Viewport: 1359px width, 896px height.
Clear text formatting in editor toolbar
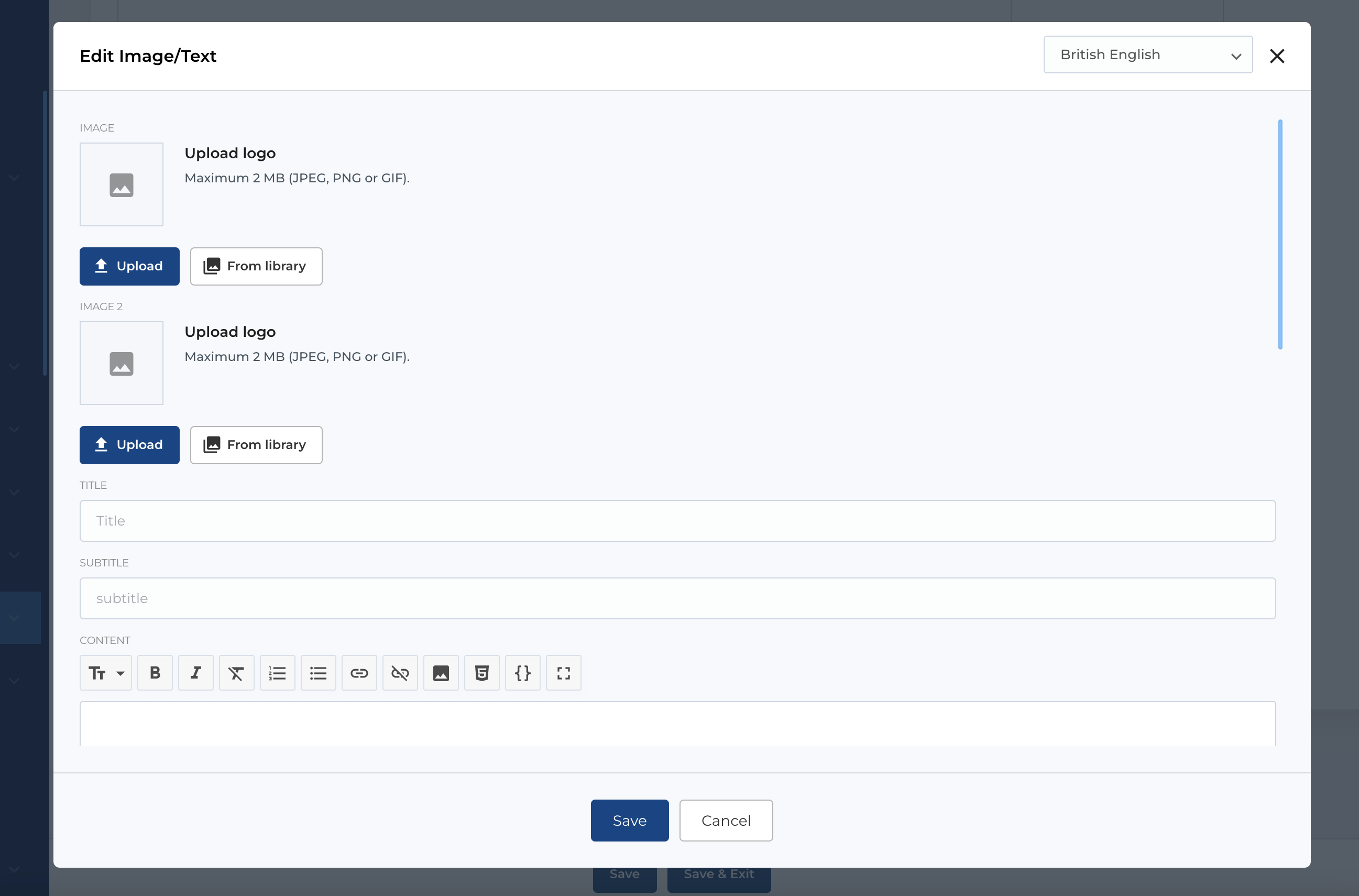point(236,673)
